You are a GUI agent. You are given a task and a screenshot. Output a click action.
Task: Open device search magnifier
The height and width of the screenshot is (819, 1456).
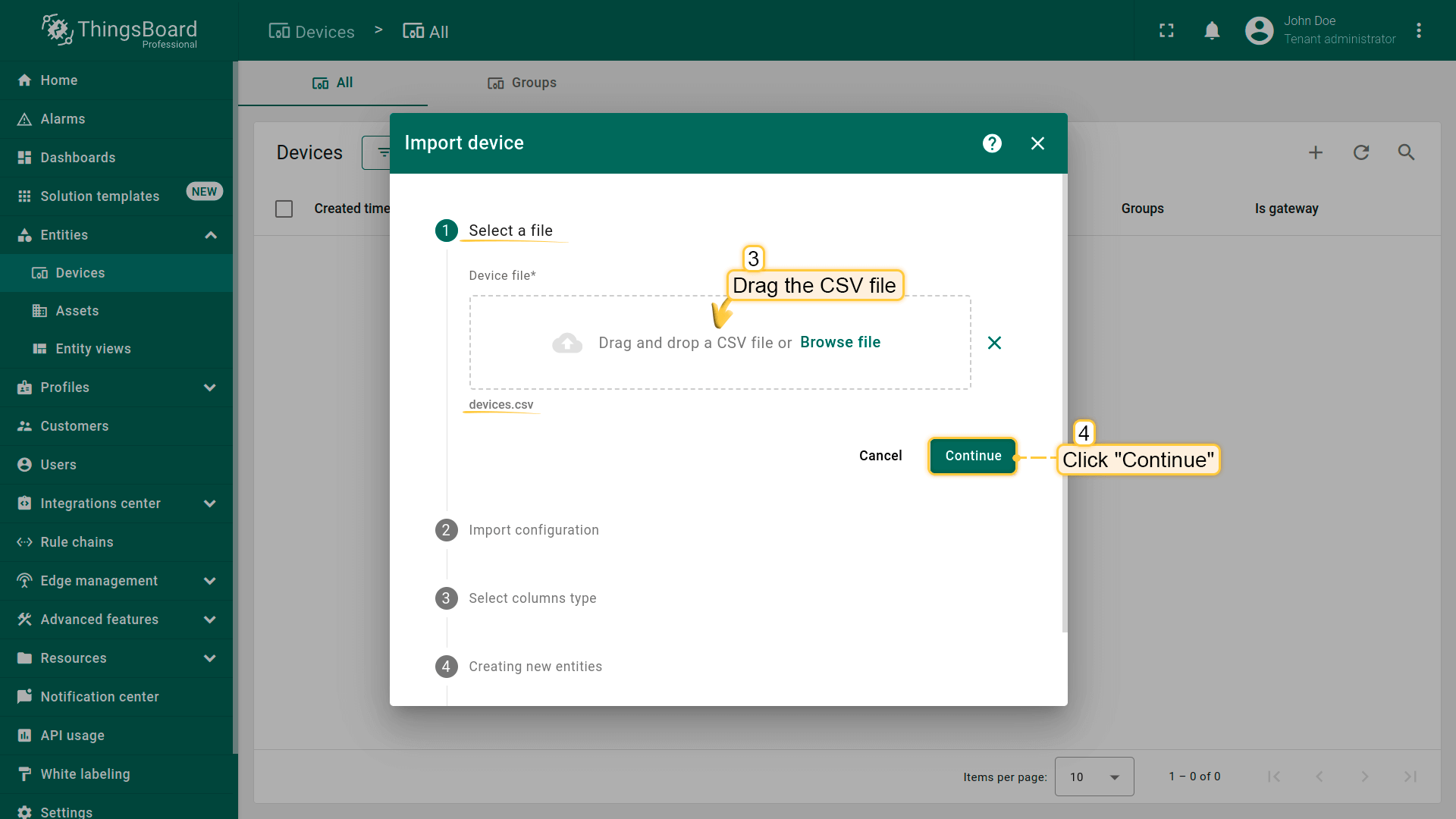[x=1406, y=152]
